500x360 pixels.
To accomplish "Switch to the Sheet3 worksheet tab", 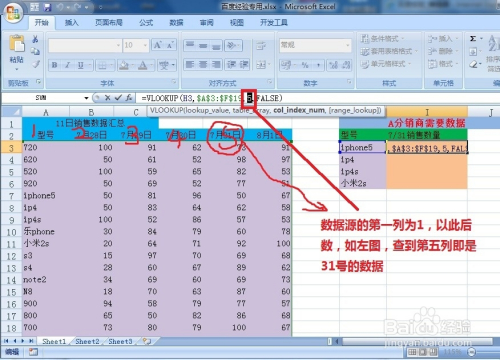I will 120,341.
